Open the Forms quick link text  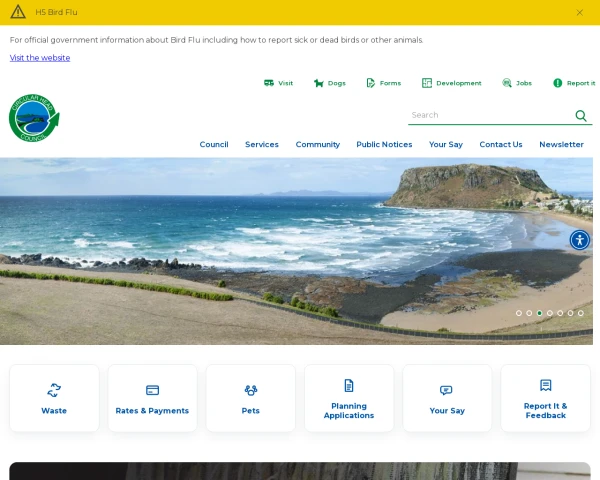[390, 83]
